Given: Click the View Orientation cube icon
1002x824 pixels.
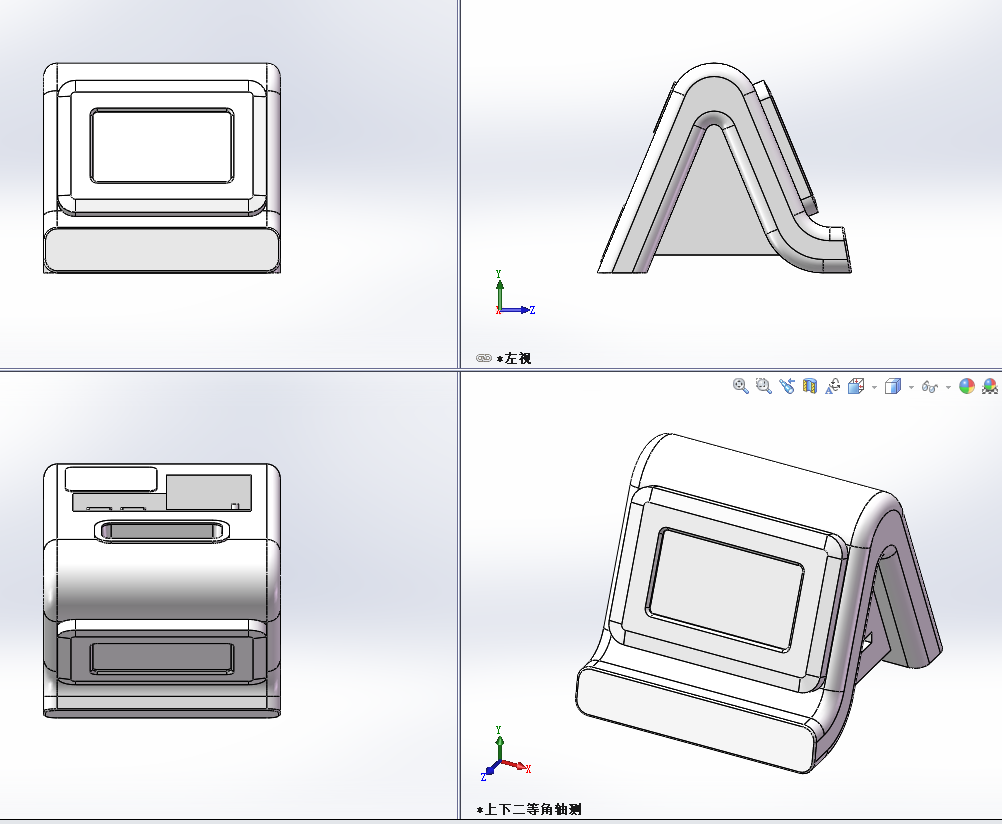Looking at the screenshot, I should [x=856, y=386].
